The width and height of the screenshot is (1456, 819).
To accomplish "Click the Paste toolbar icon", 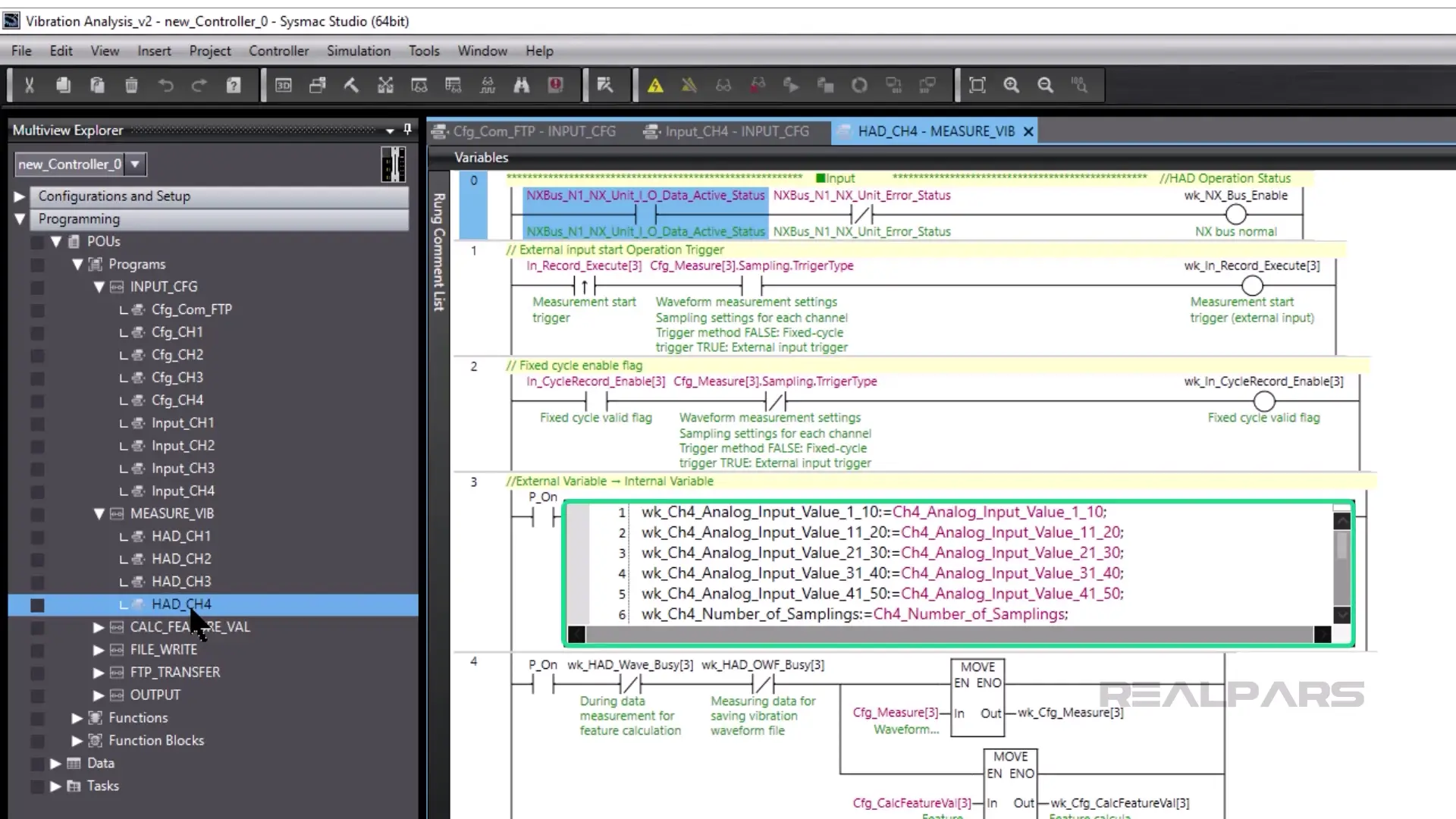I will (97, 85).
